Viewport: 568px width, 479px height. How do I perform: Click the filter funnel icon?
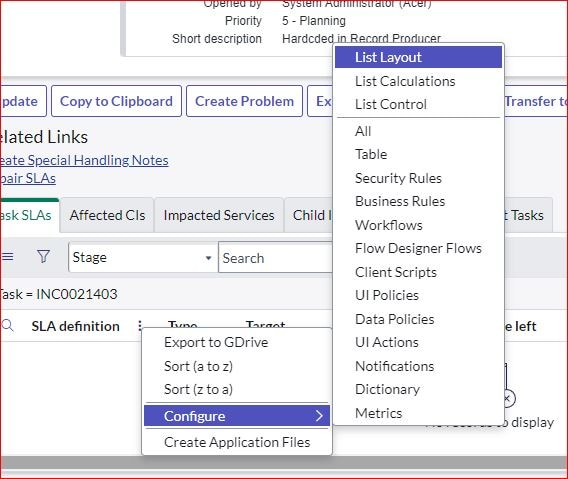pos(43,257)
